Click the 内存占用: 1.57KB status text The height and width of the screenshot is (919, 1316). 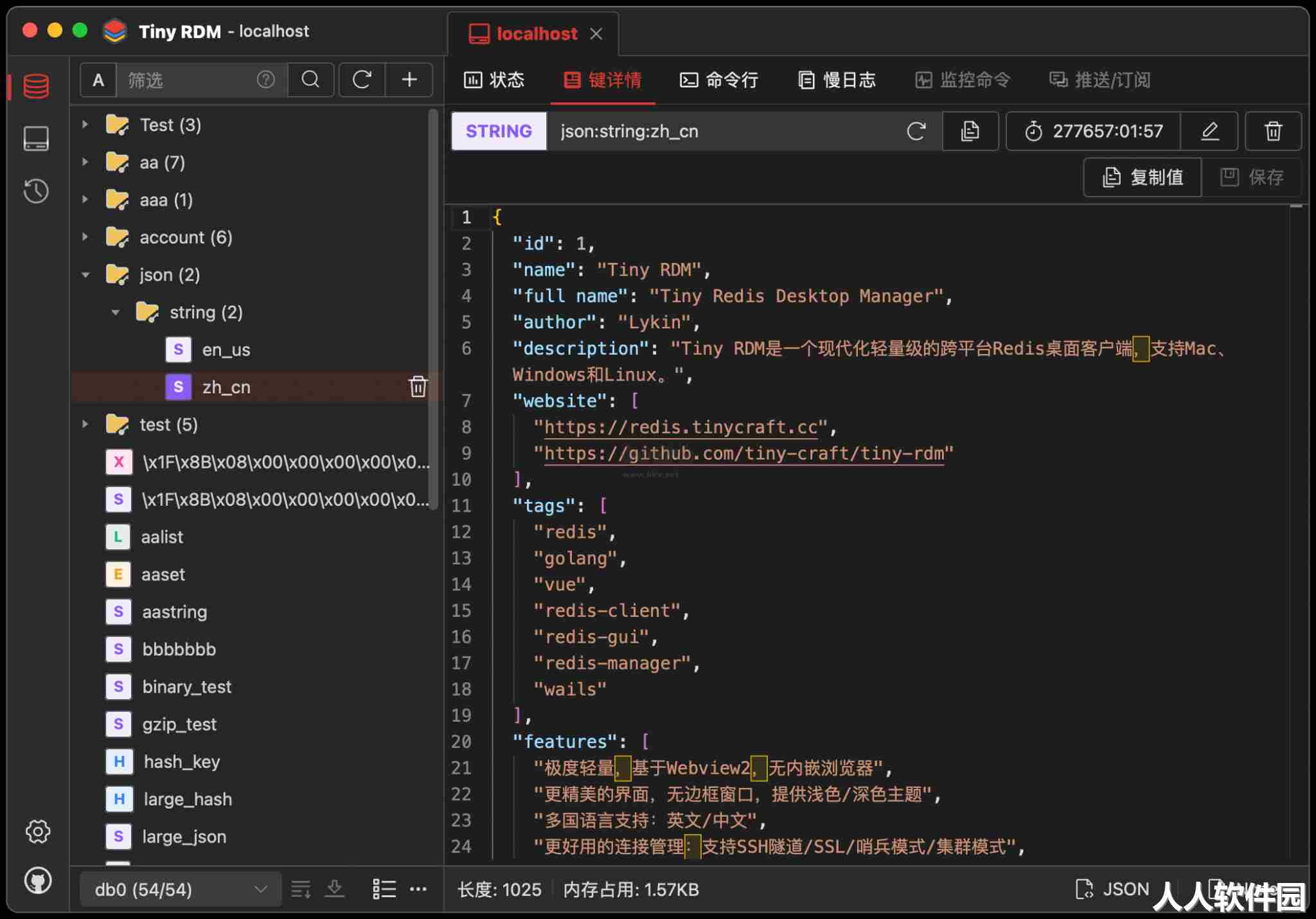[x=631, y=889]
